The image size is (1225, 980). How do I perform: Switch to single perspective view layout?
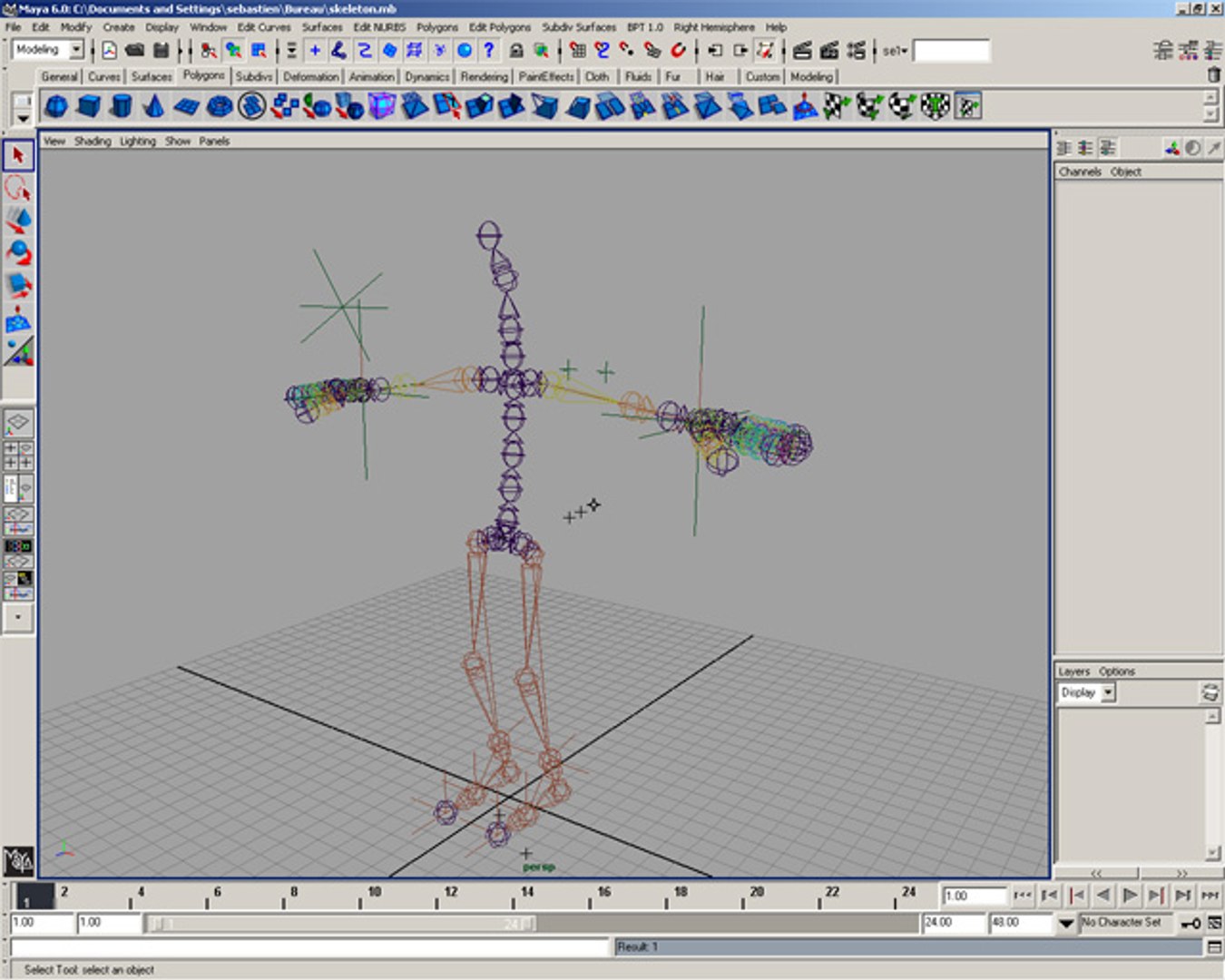point(18,423)
